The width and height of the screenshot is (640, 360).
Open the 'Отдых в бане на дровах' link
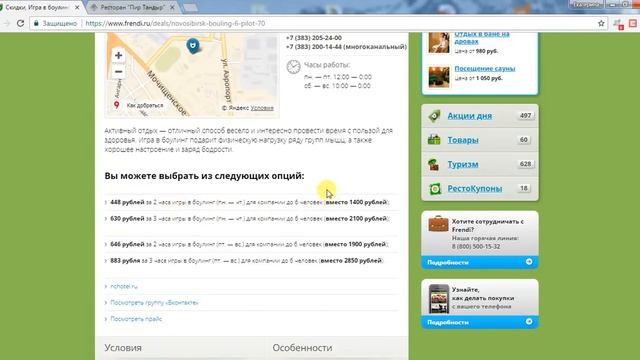(482, 38)
